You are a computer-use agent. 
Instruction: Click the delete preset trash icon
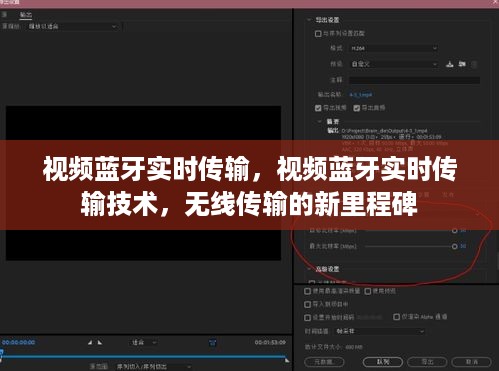coord(474,64)
